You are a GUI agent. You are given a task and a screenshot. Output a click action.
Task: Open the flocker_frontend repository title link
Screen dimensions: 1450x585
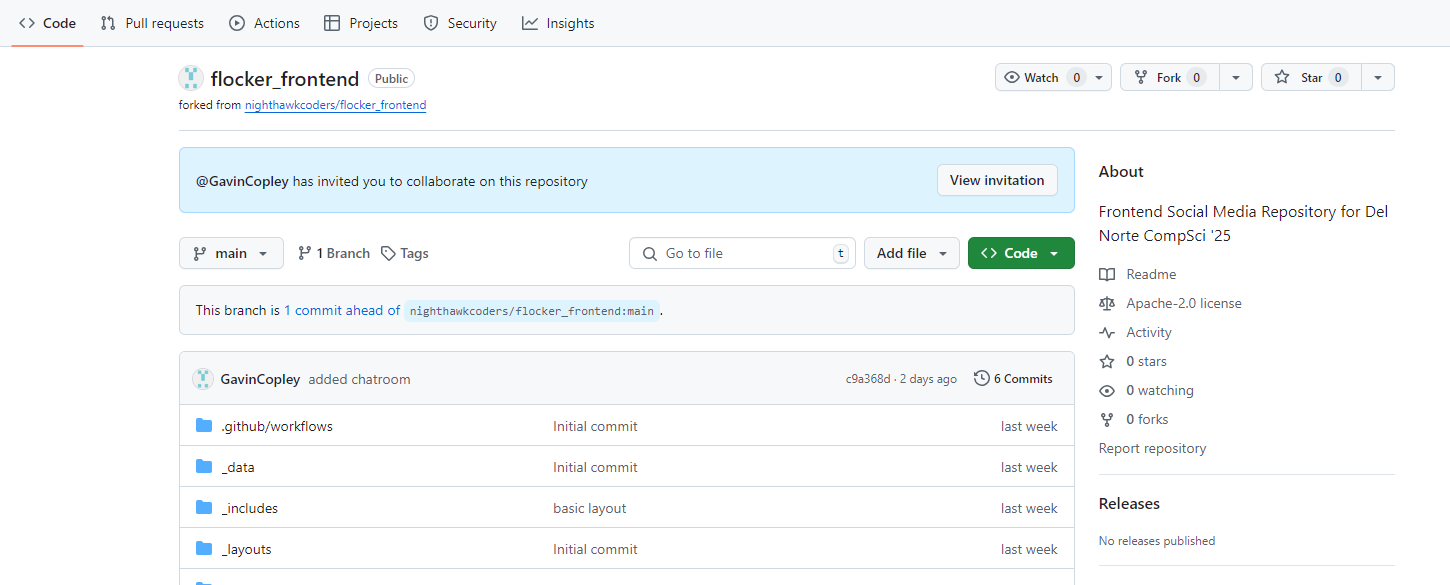tap(285, 79)
